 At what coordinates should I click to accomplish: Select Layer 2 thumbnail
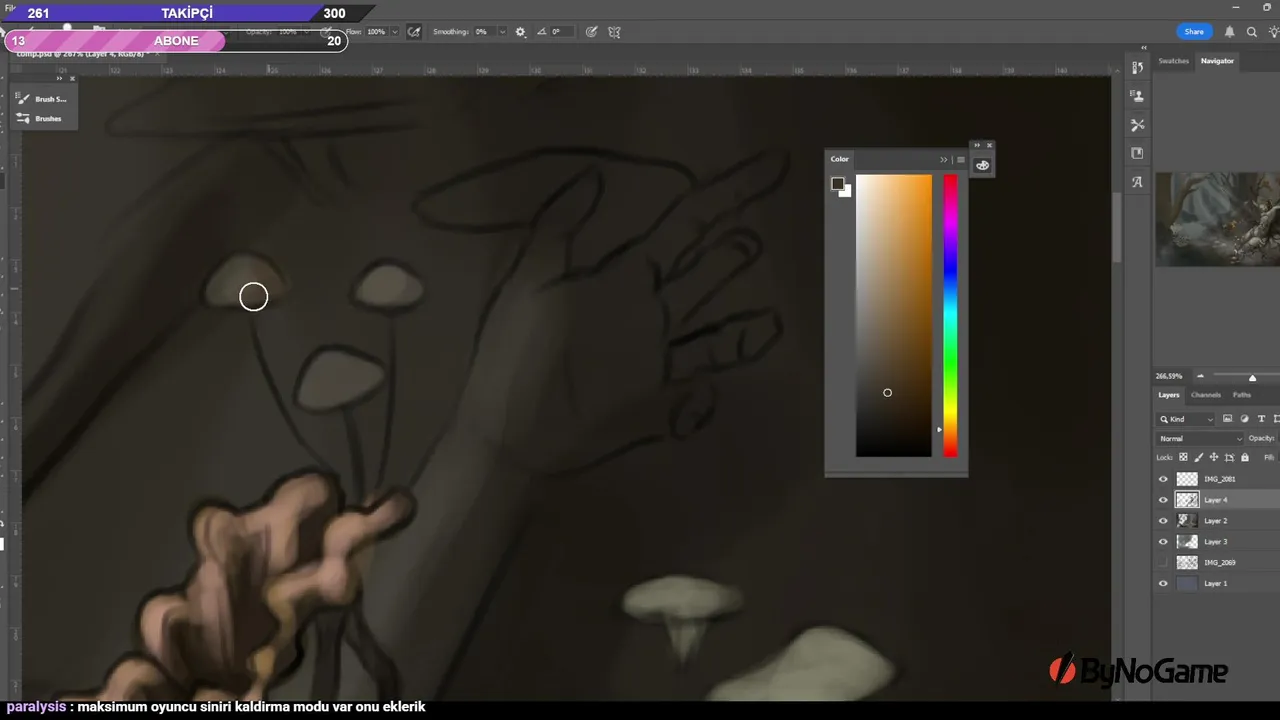[x=1187, y=521]
